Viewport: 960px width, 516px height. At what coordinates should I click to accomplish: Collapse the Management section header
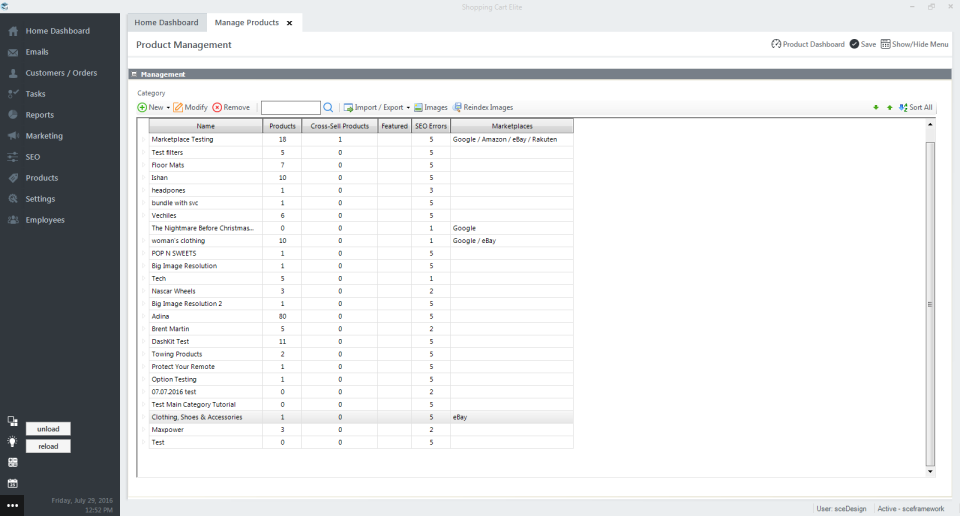[x=134, y=74]
